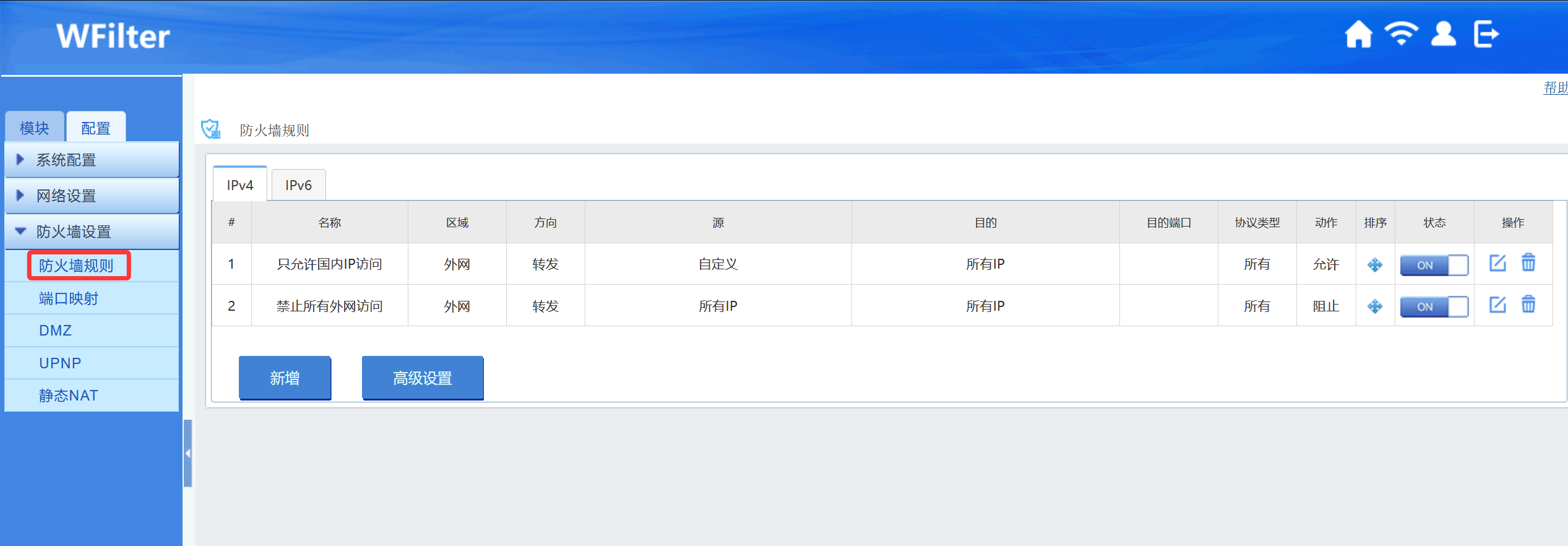Viewport: 1568px width, 546px height.
Task: Click the 新增 button
Action: (285, 378)
